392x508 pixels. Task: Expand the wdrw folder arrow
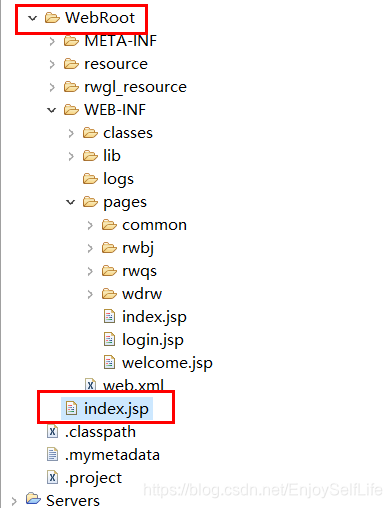(90, 294)
